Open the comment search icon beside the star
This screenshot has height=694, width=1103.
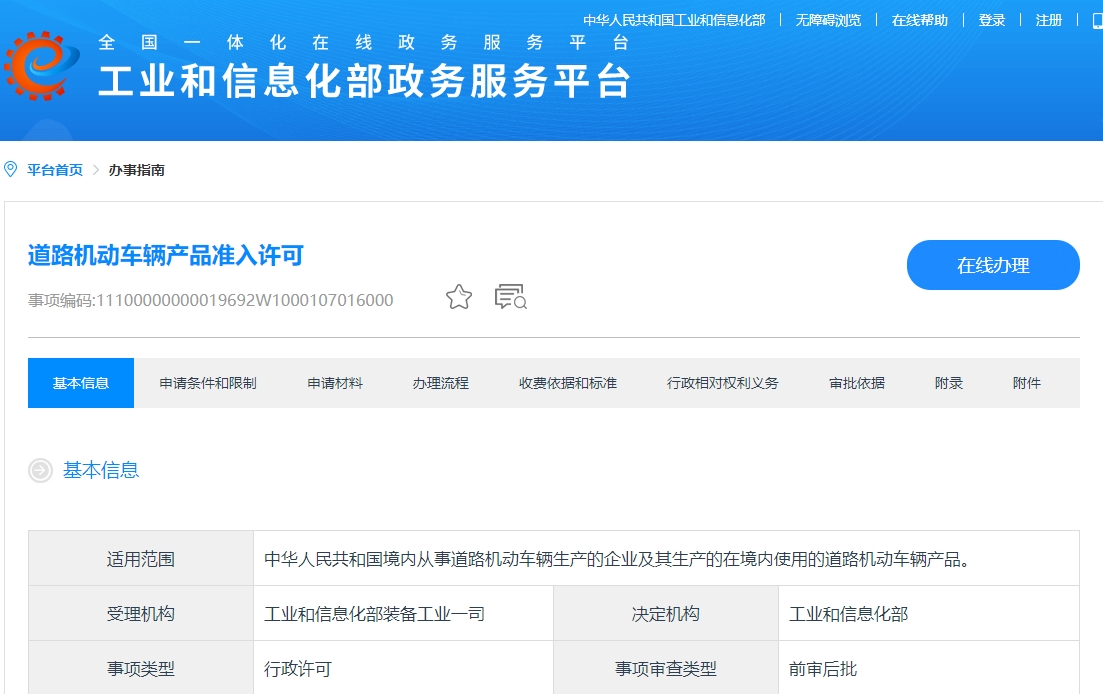[510, 296]
